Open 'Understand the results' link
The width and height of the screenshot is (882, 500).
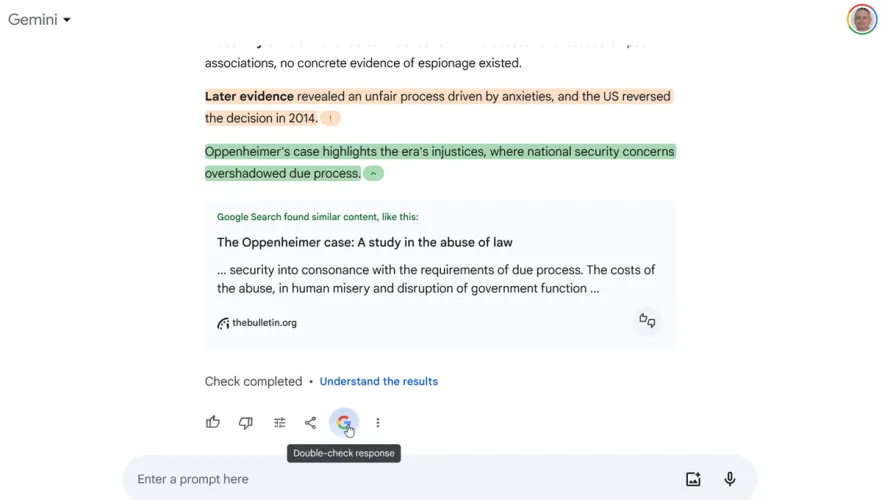378,381
